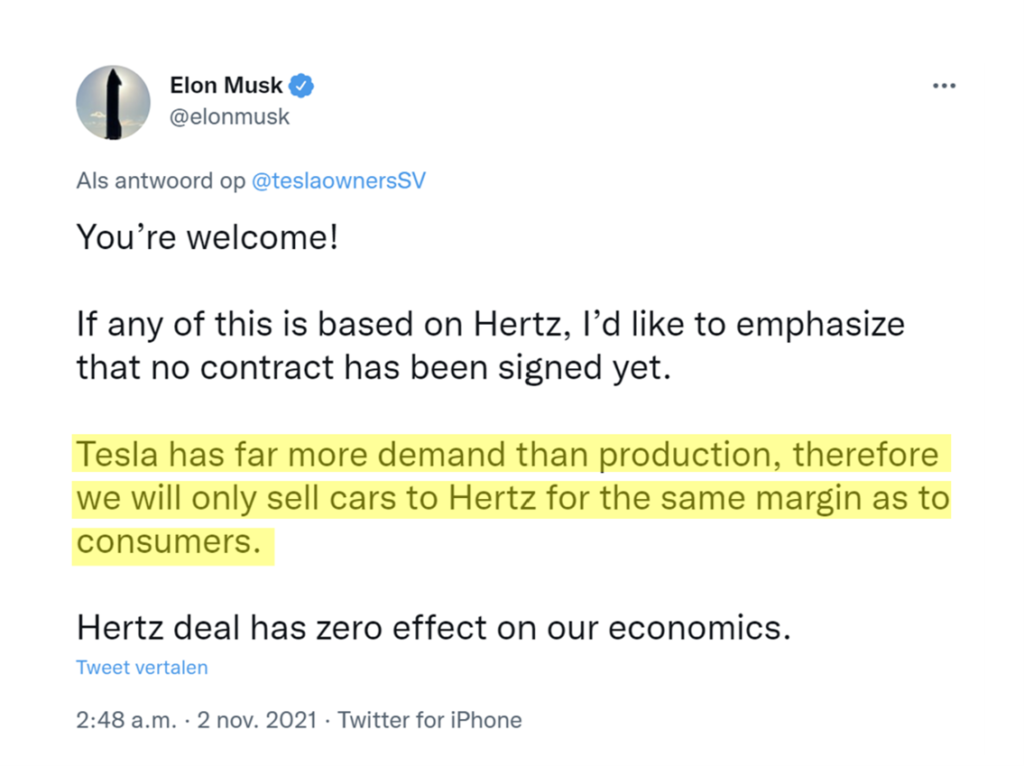
Task: Click the '2 nov. 2021' date
Action: pyautogui.click(x=257, y=720)
